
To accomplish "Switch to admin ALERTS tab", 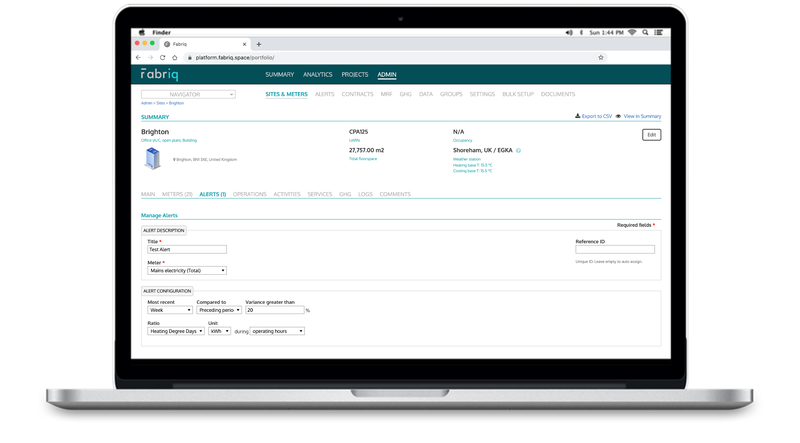I will pyautogui.click(x=324, y=94).
